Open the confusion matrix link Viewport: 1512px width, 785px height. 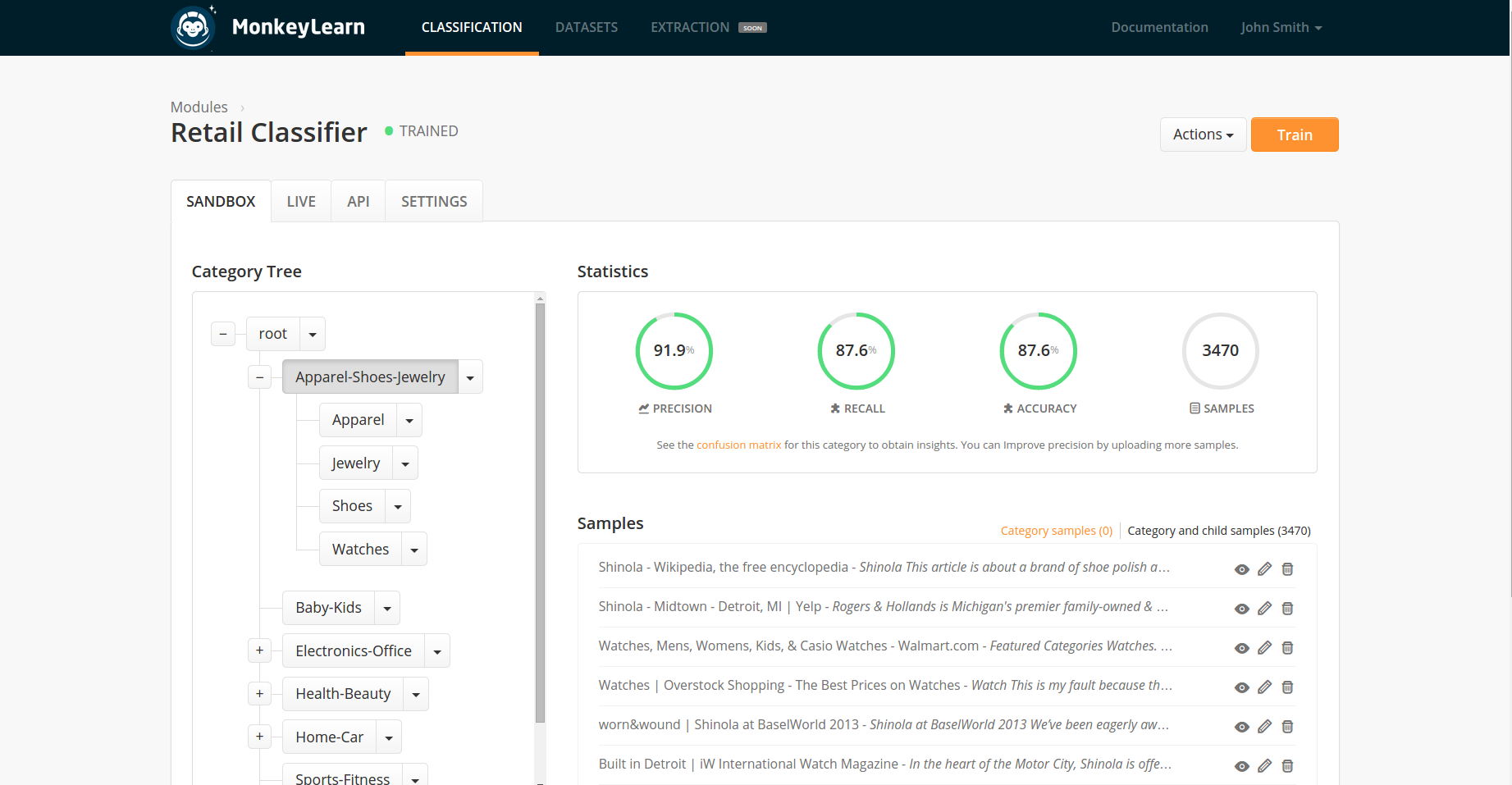738,445
